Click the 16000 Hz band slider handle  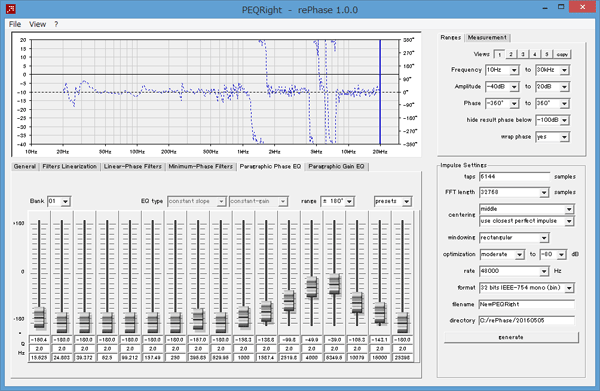click(380, 313)
